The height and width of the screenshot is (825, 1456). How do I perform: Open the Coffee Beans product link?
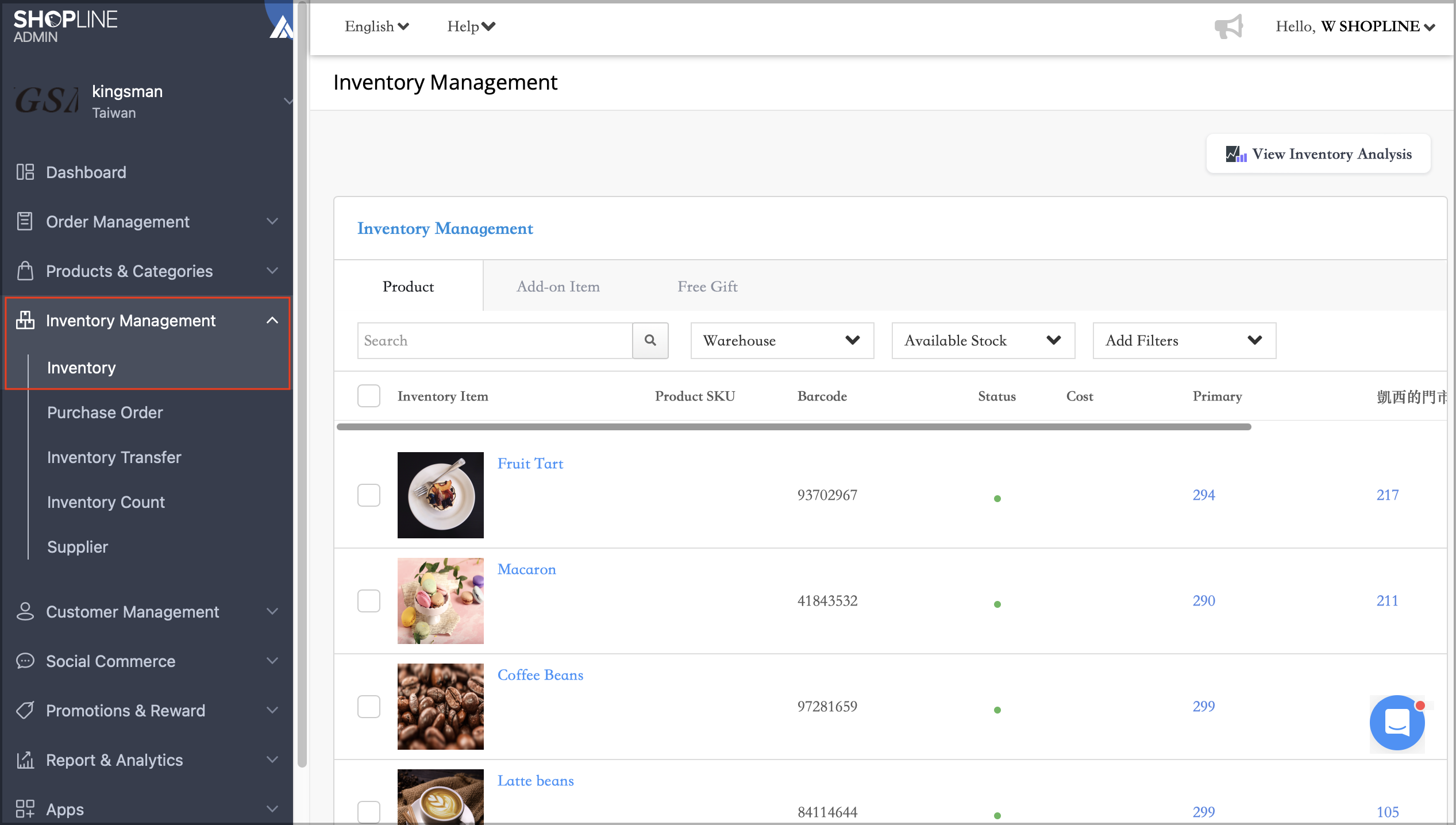pos(540,674)
